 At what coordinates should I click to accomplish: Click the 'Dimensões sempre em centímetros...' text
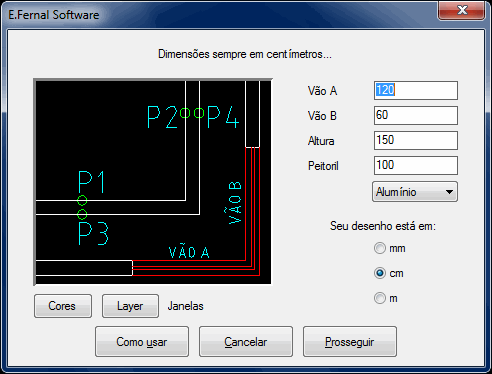pyautogui.click(x=245, y=54)
